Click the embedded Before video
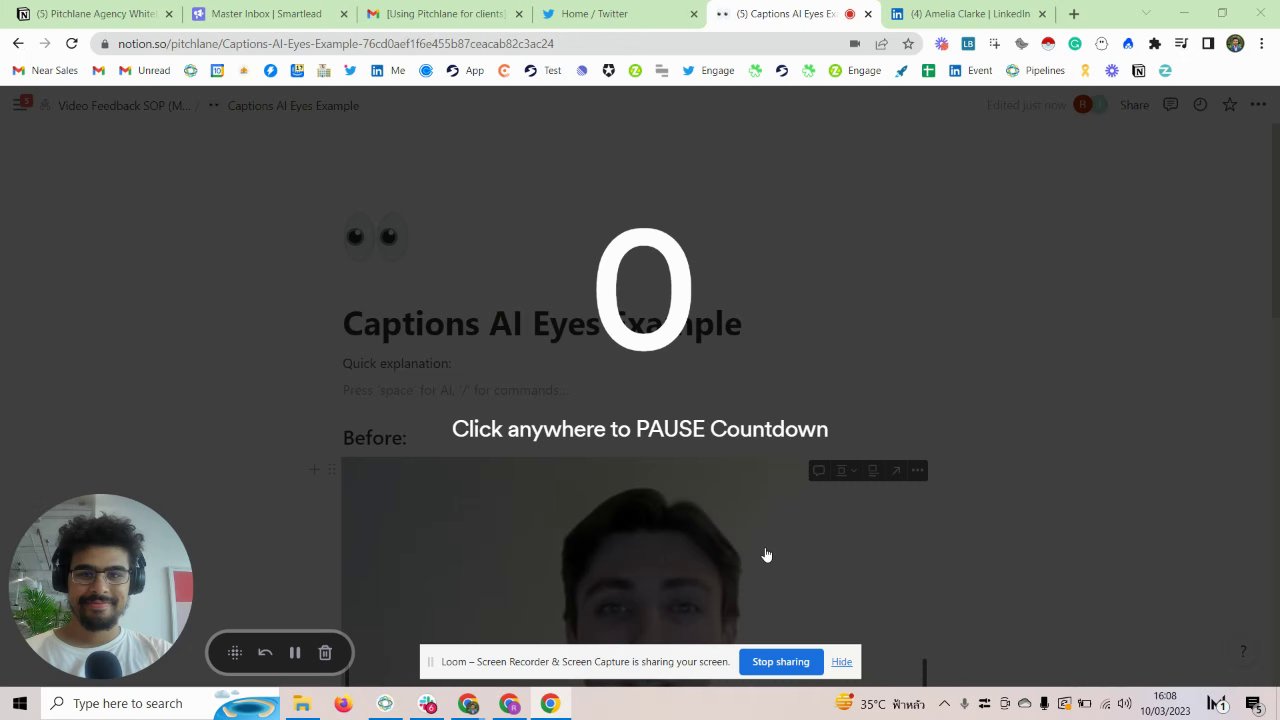This screenshot has height=720, width=1280. tap(635, 572)
